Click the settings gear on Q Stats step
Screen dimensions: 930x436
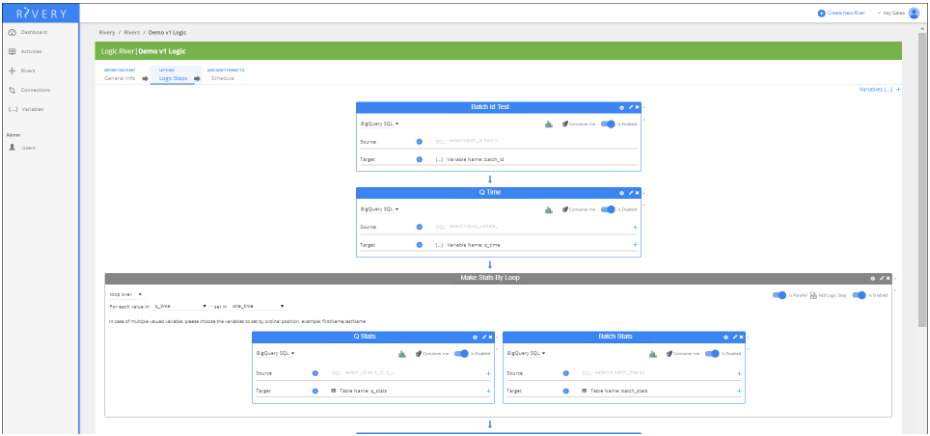pos(475,337)
